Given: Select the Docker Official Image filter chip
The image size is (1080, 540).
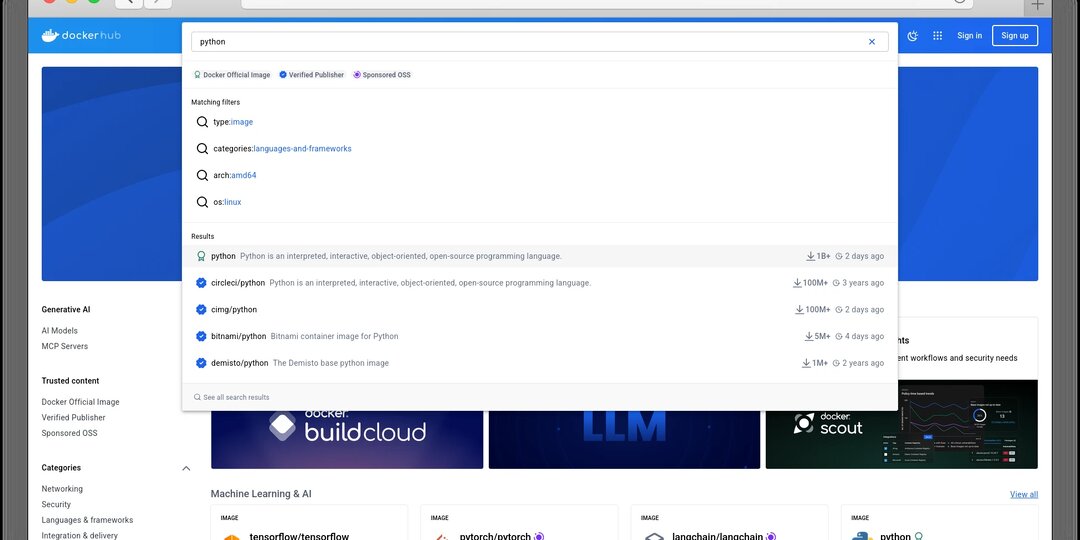Looking at the screenshot, I should pyautogui.click(x=232, y=74).
